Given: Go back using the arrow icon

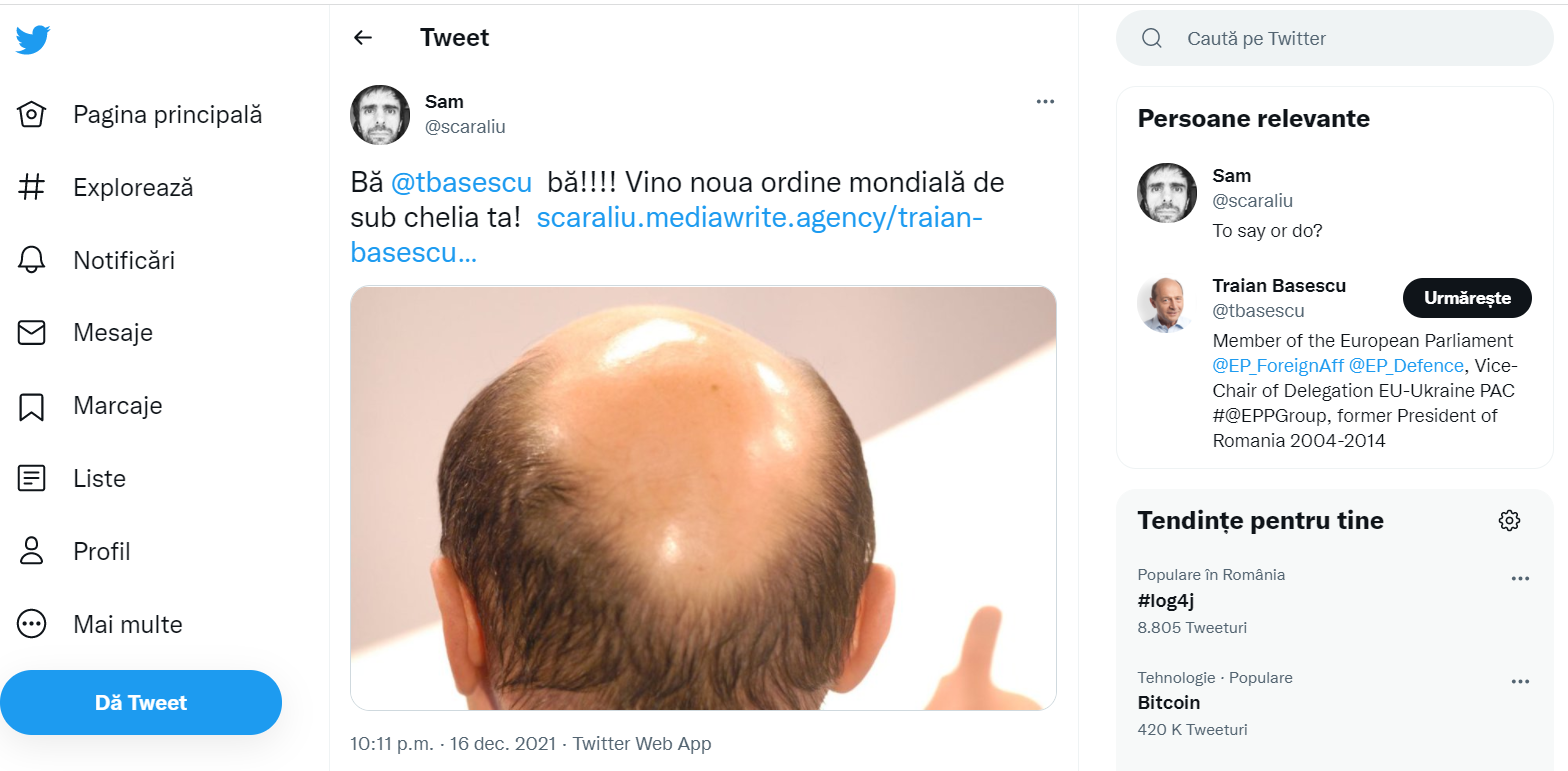Looking at the screenshot, I should coord(363,38).
